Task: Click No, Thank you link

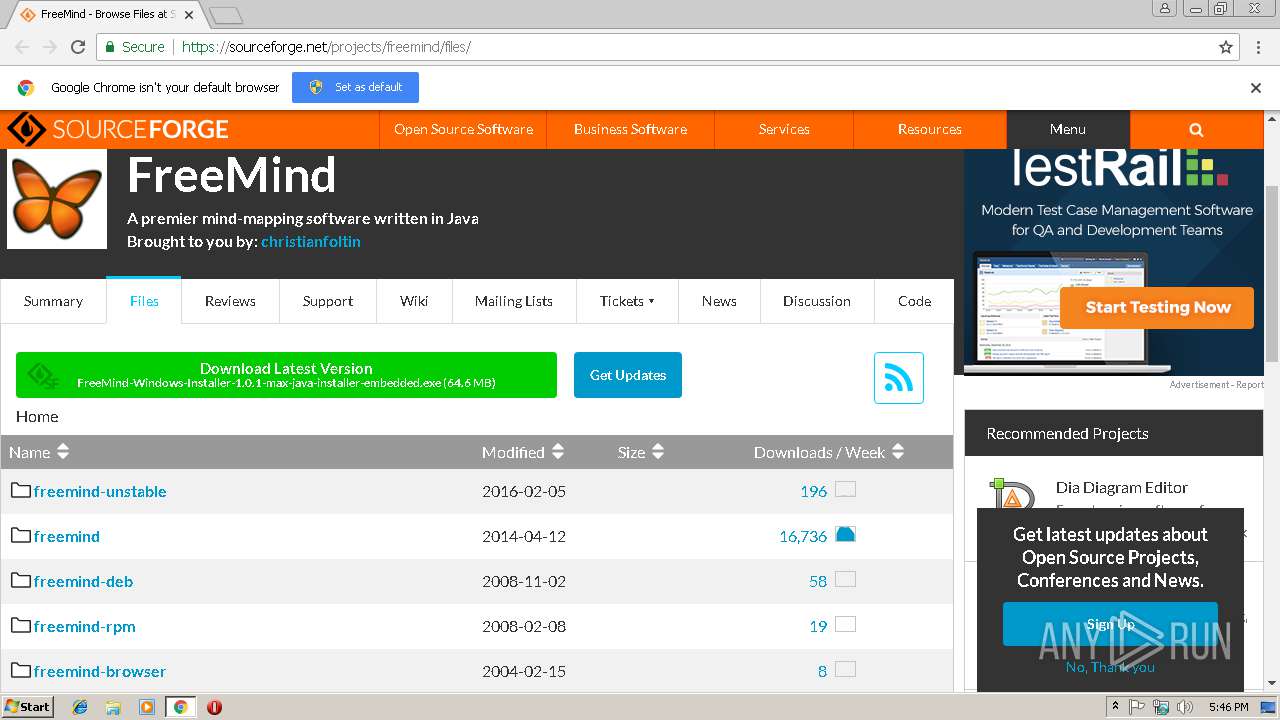Action: coord(1110,667)
